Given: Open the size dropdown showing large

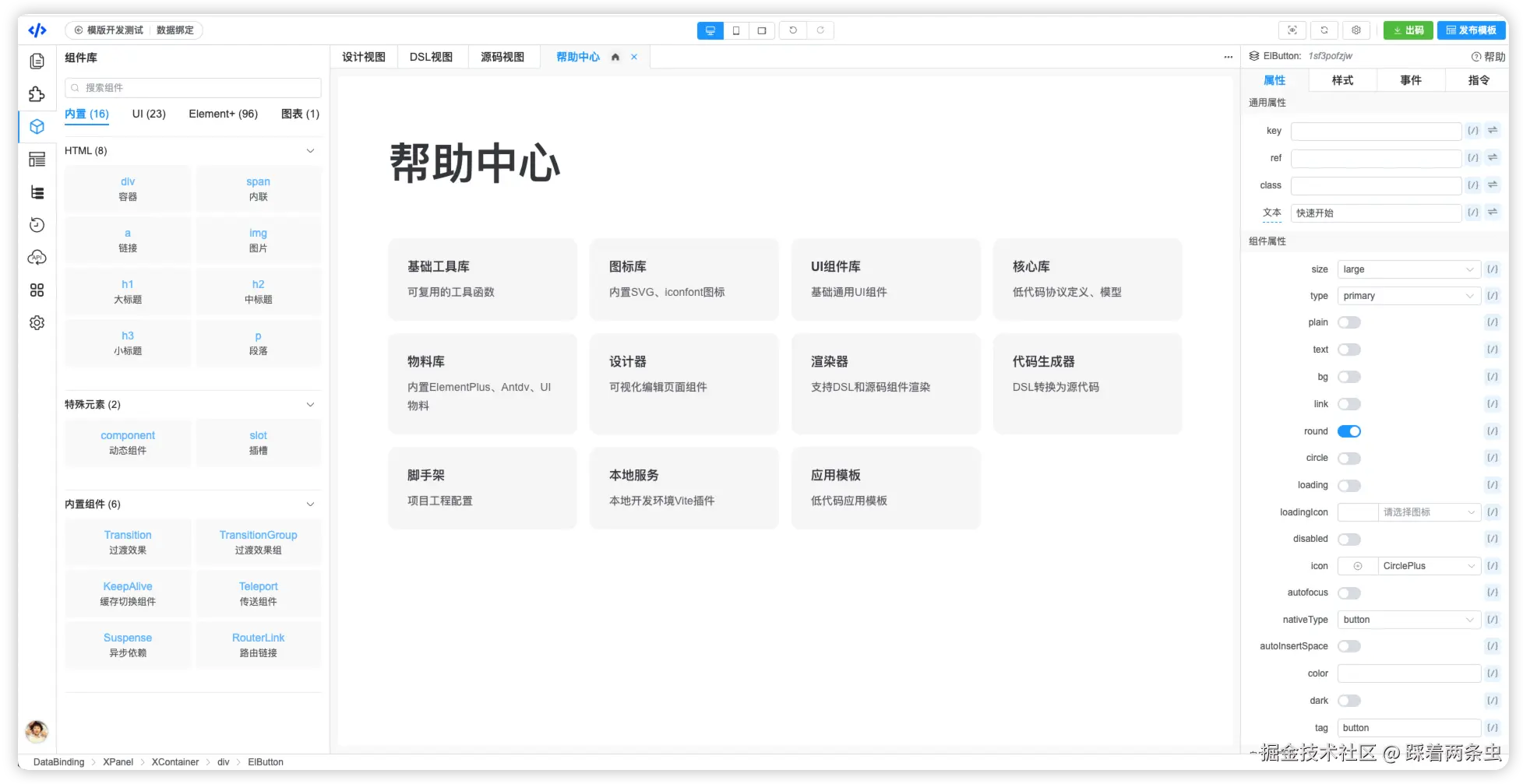Looking at the screenshot, I should click(x=1408, y=269).
